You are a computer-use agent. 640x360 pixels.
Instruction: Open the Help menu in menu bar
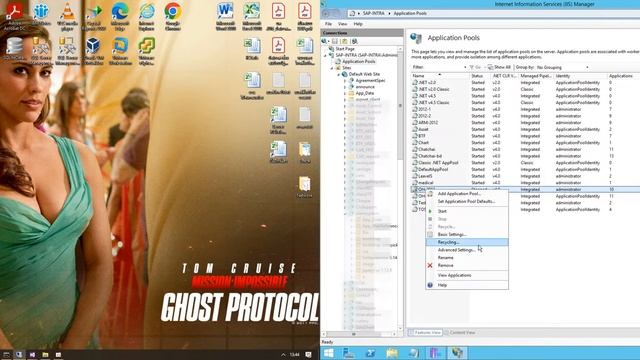pyautogui.click(x=358, y=24)
